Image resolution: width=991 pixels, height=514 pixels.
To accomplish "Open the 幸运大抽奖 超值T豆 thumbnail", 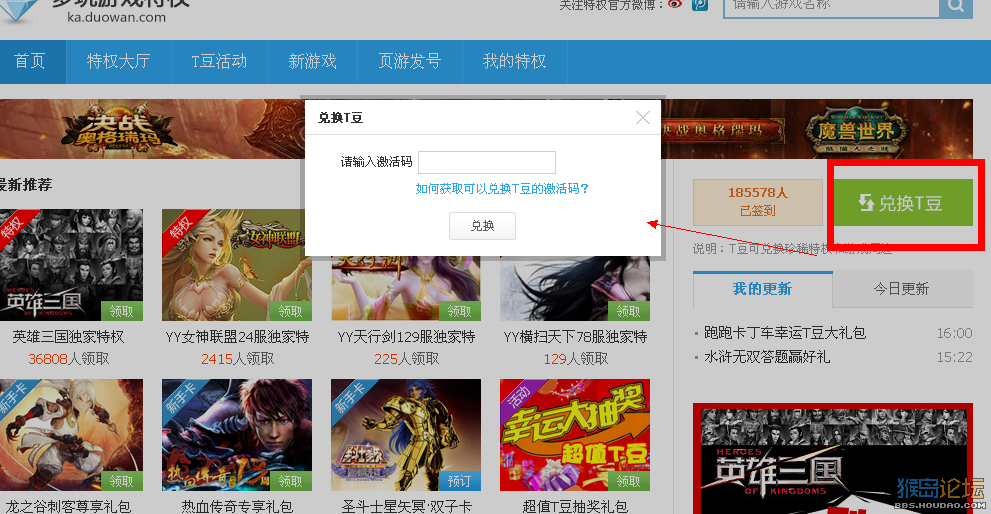I will click(575, 435).
